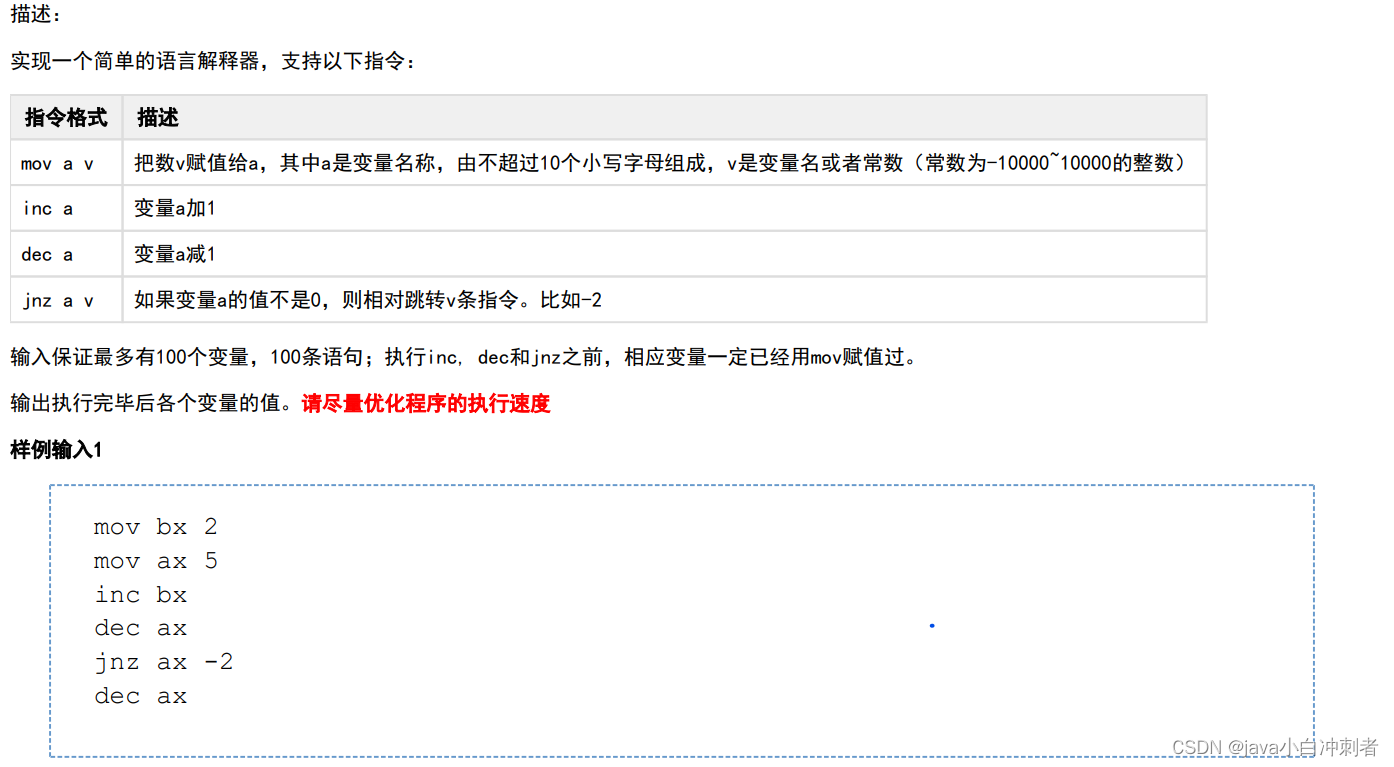
Task: Click the 'dec a' table cell
Action: point(66,255)
